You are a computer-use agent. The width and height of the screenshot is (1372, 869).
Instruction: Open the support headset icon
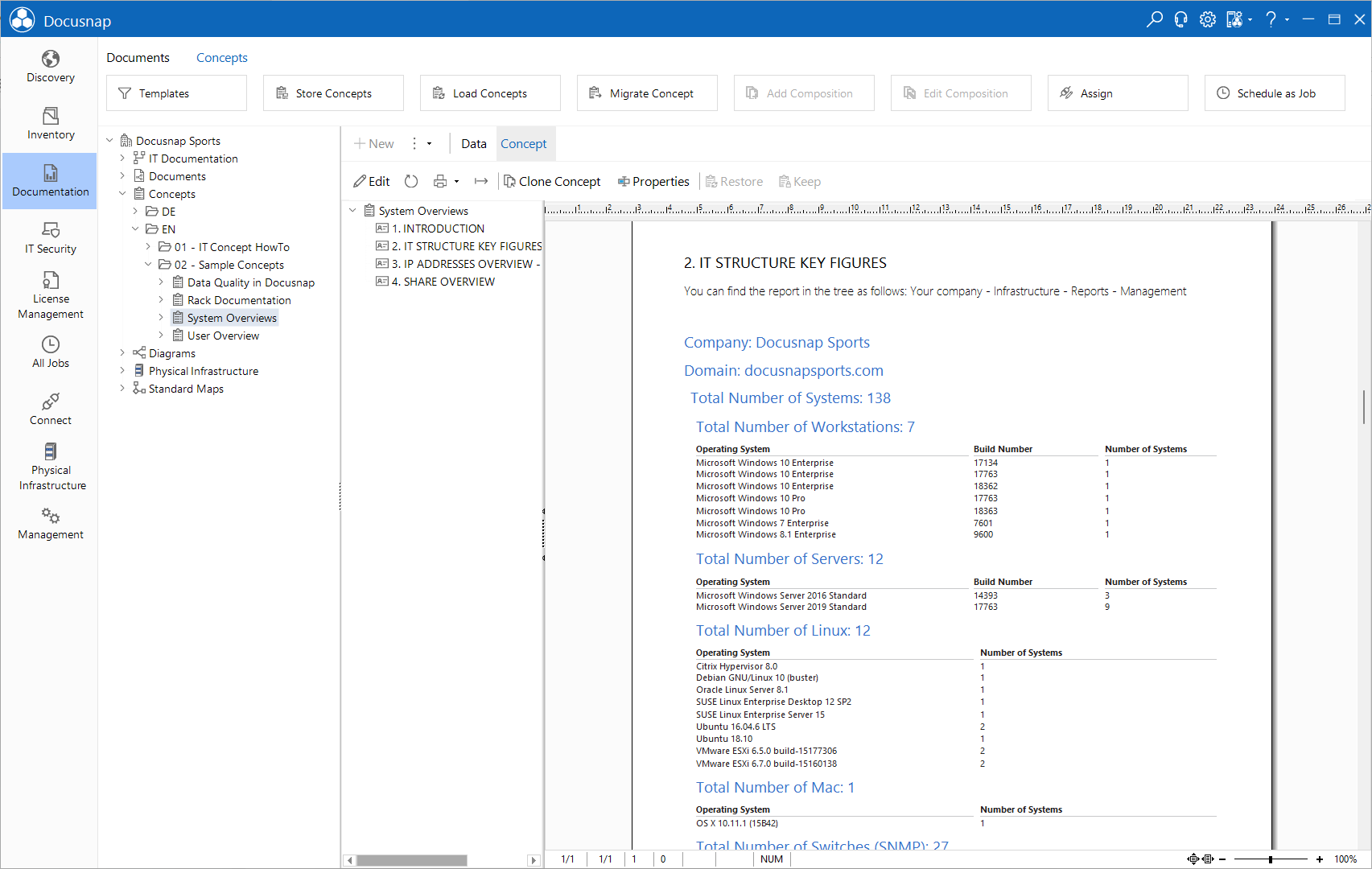1181,19
